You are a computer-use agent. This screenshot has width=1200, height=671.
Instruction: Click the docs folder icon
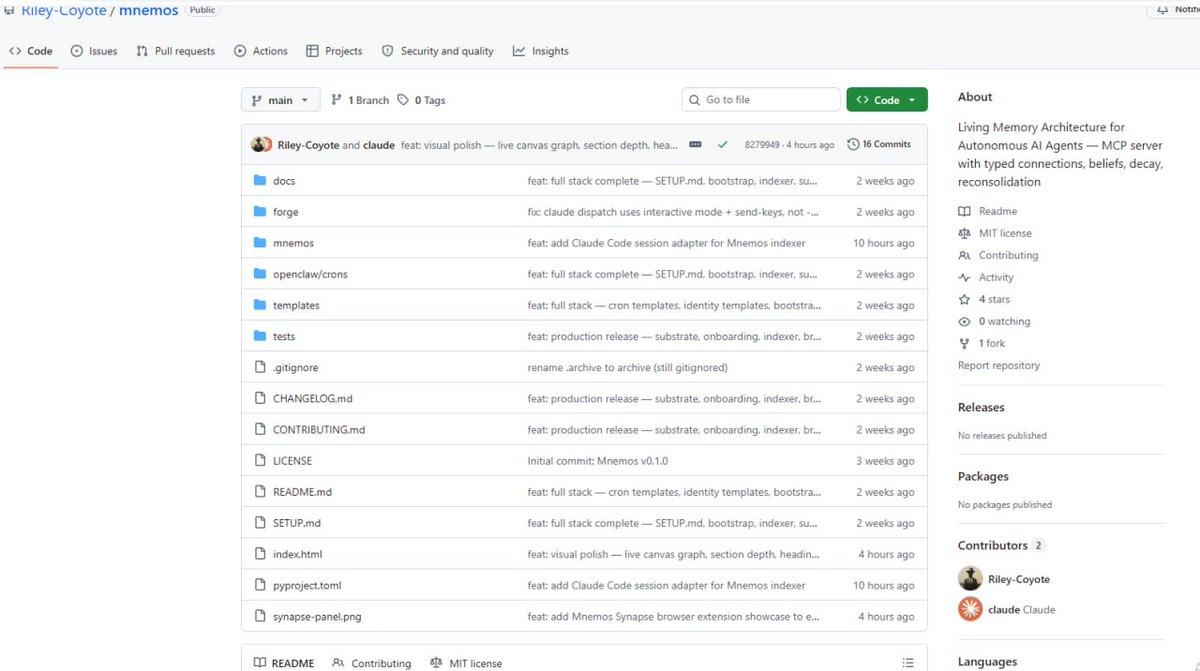click(x=260, y=181)
